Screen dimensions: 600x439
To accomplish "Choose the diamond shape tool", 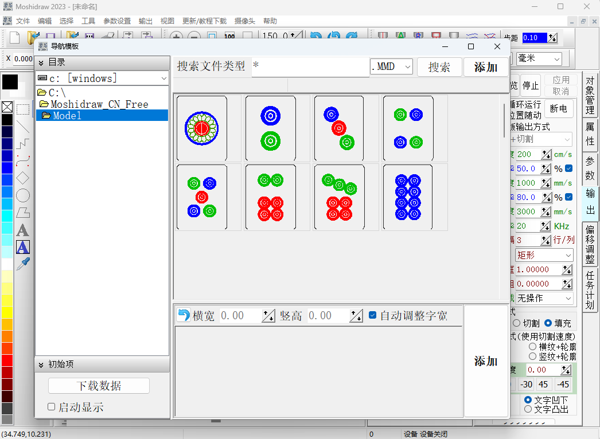I will [22, 178].
